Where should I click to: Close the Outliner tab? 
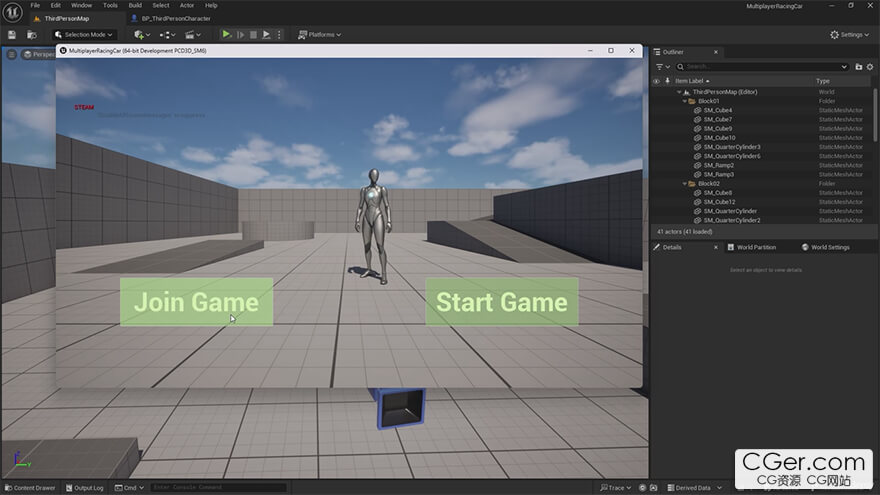click(716, 52)
